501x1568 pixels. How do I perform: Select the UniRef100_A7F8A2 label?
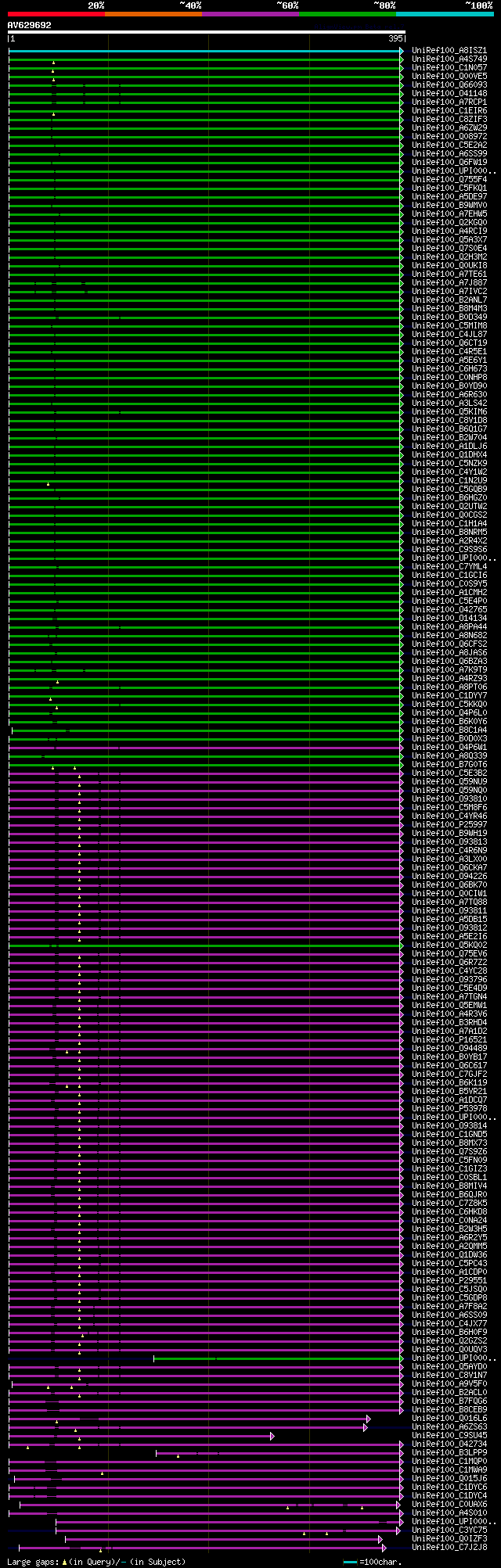[449, 1307]
